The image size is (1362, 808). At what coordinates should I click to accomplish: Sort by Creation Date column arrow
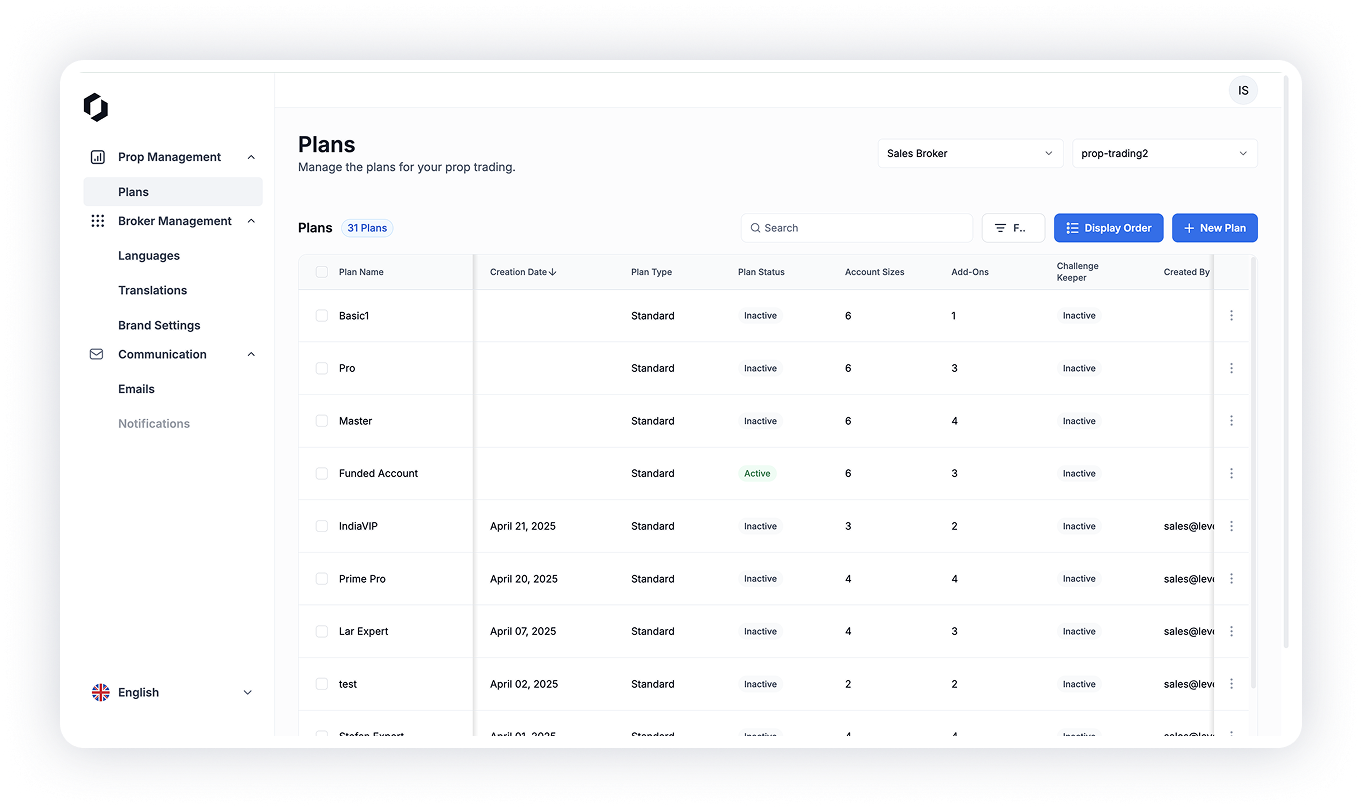point(553,272)
